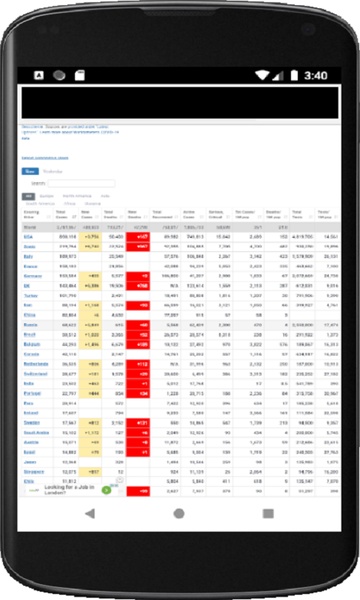
Task: Tap red New Deaths cell for UK
Action: [x=138, y=286]
